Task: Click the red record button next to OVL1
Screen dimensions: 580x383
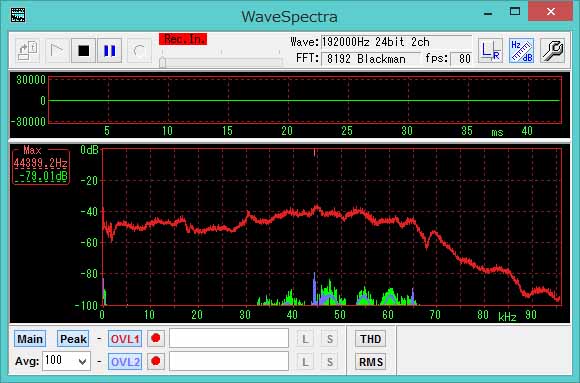Action: click(x=156, y=338)
